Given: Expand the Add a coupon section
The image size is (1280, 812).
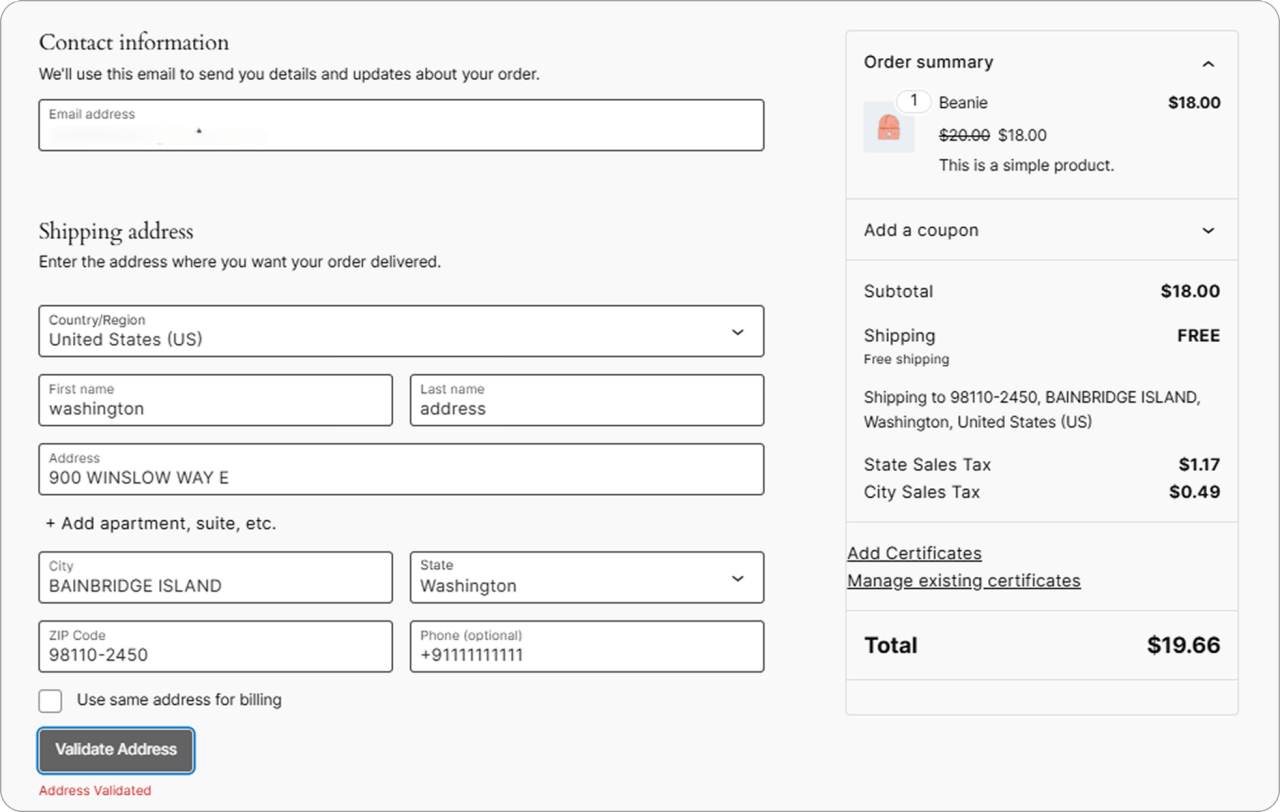Looking at the screenshot, I should pos(1207,229).
